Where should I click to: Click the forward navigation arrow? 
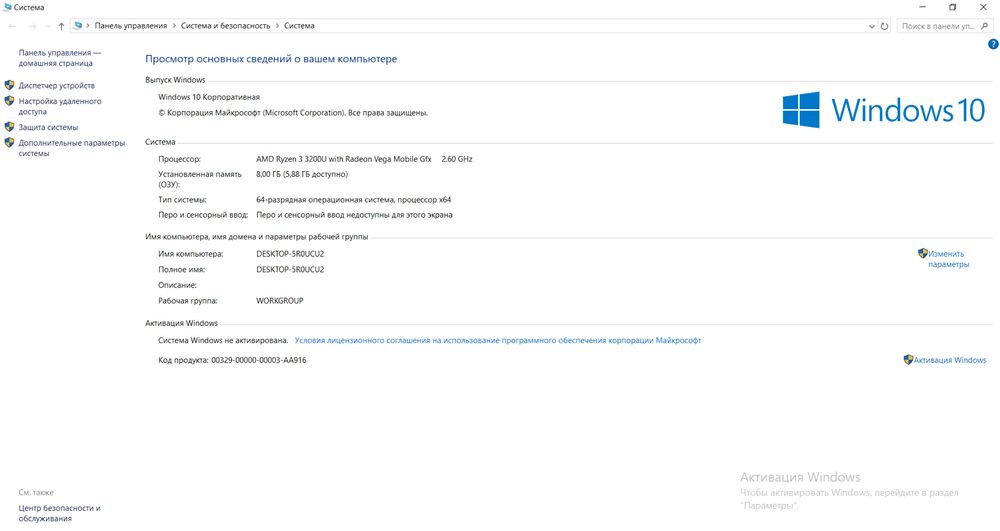tap(32, 26)
